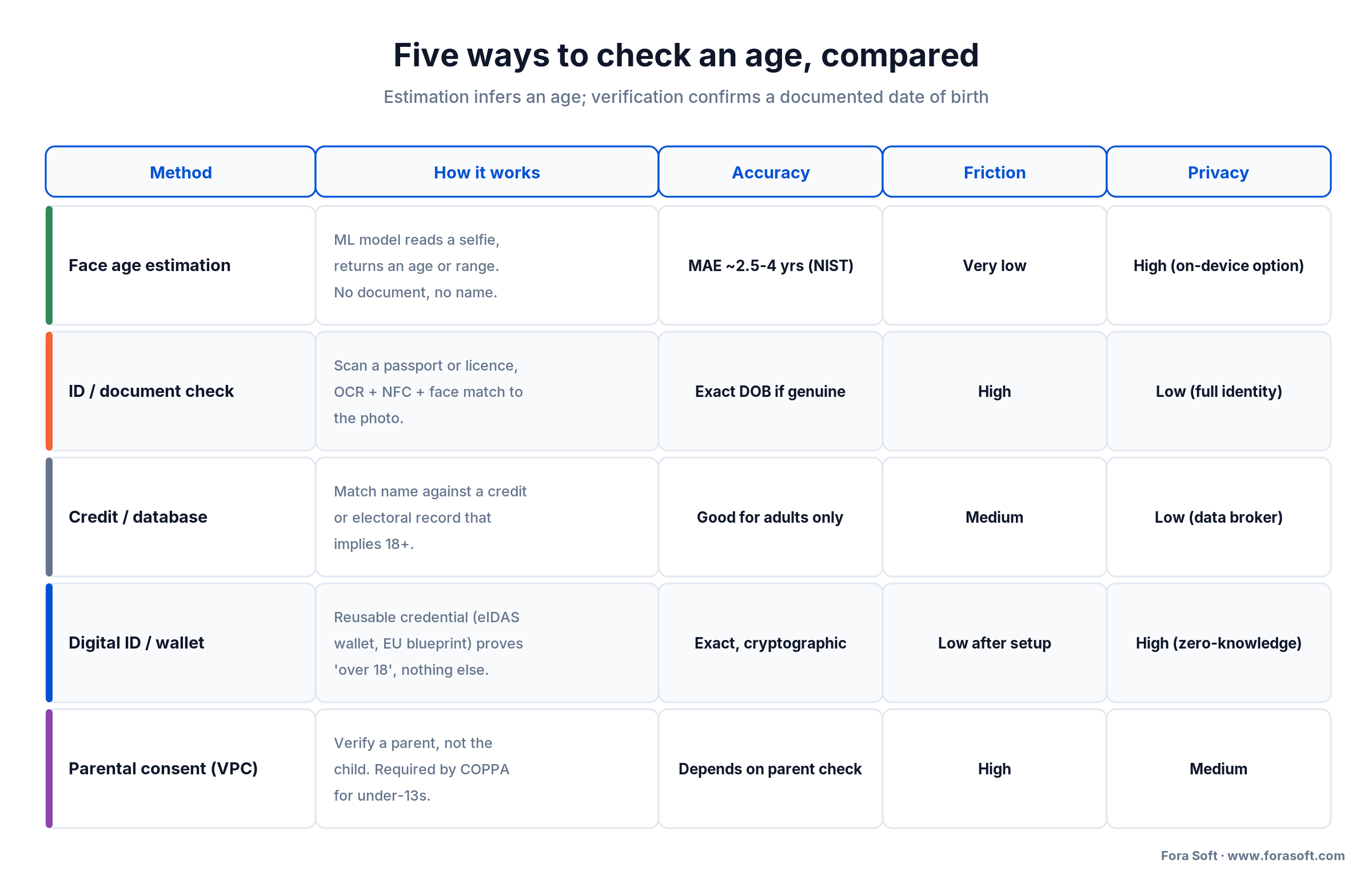Click the 'High (zero-knowledge)' cell
Viewport: 1372px width, 883px height.
[x=1218, y=643]
